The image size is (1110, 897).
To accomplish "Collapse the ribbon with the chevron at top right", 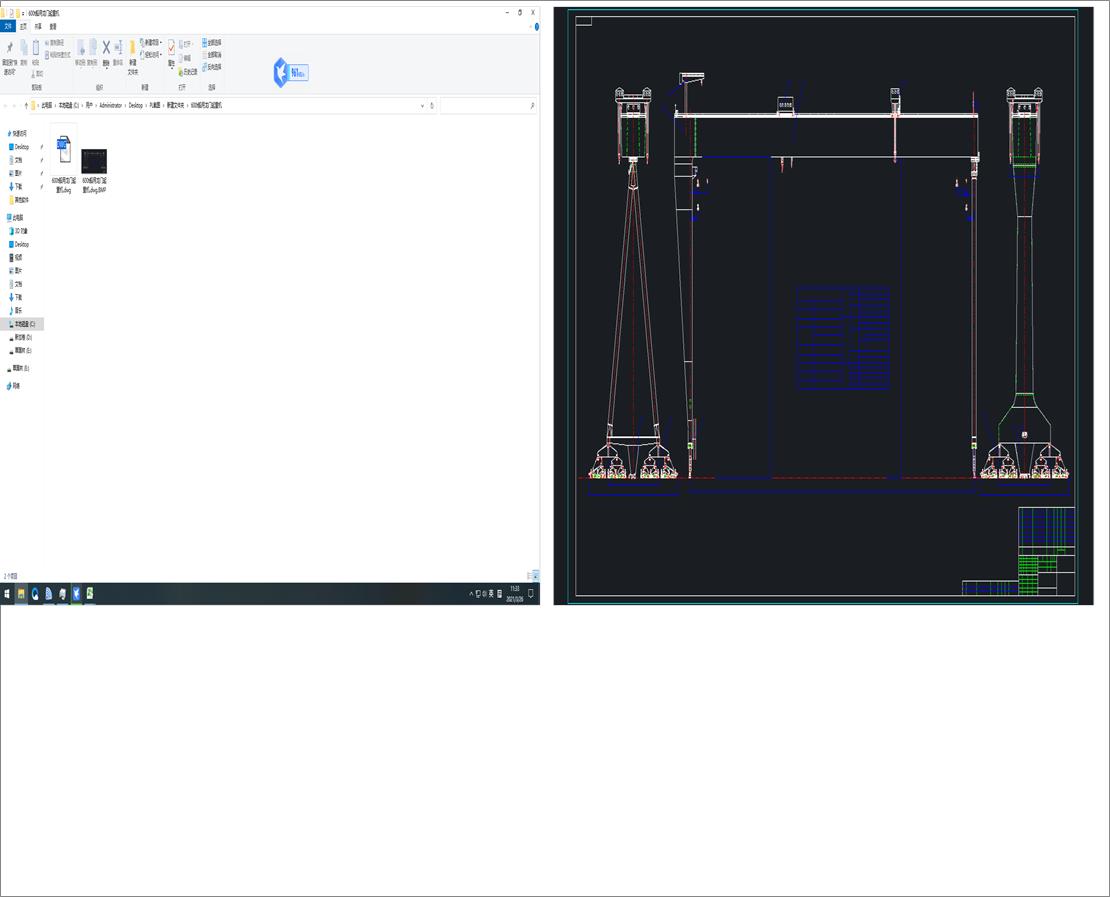I will point(530,27).
